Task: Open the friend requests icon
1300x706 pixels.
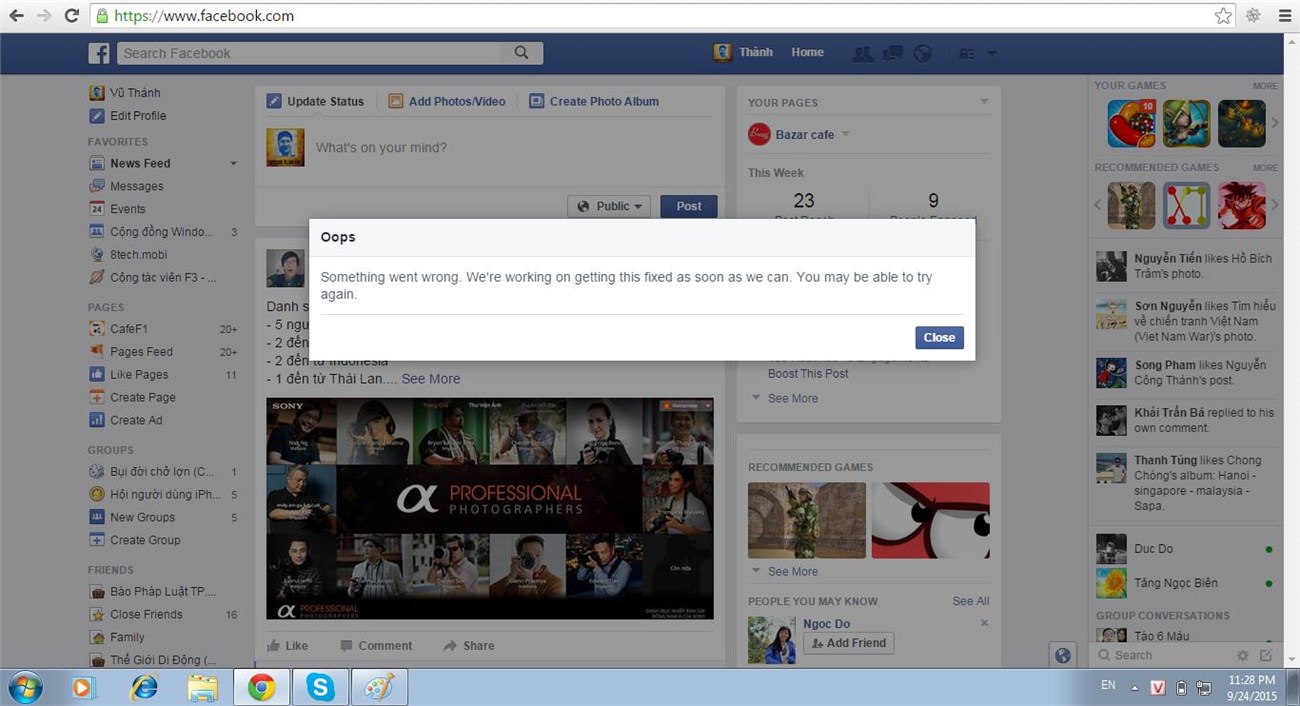Action: click(862, 53)
